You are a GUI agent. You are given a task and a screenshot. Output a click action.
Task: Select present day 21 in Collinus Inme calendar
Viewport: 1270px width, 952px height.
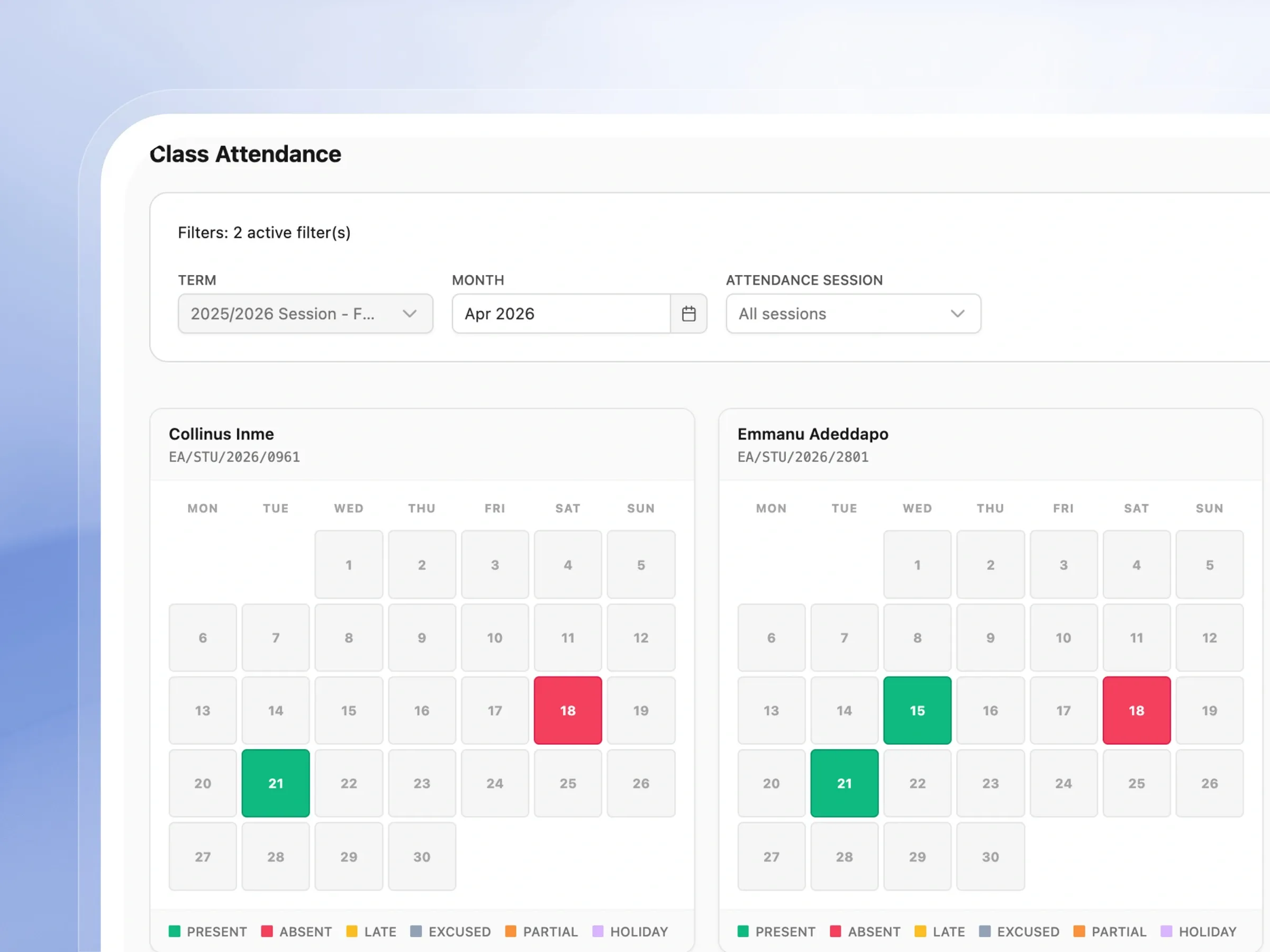point(276,783)
